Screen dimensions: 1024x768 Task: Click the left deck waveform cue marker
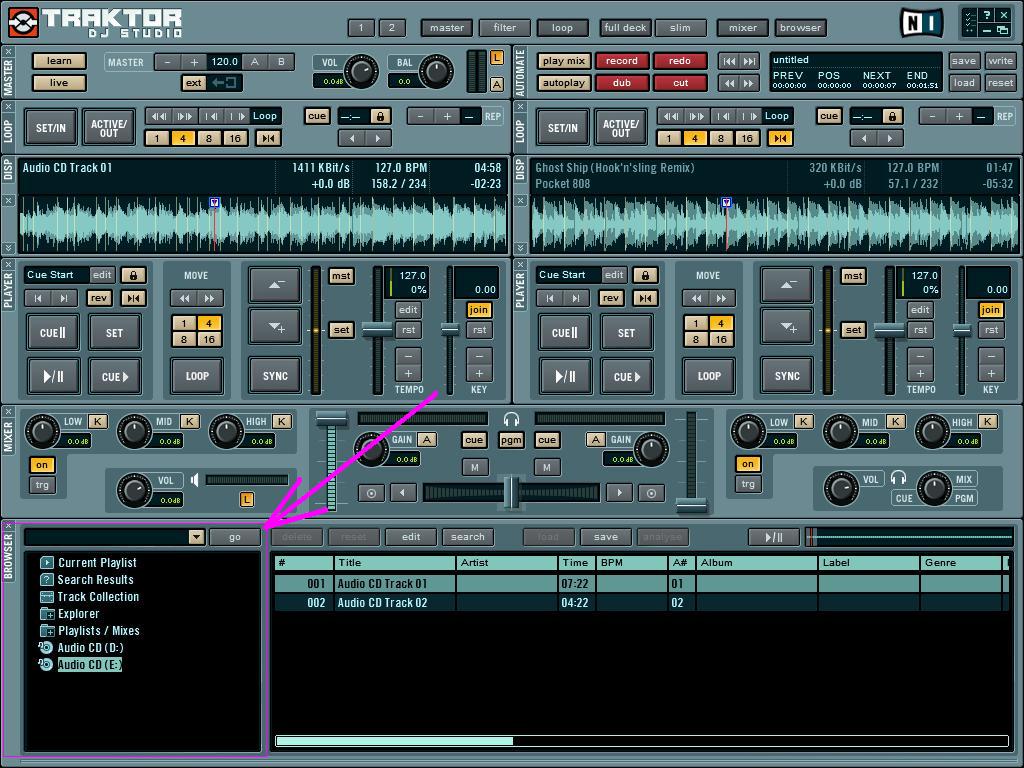pos(215,202)
